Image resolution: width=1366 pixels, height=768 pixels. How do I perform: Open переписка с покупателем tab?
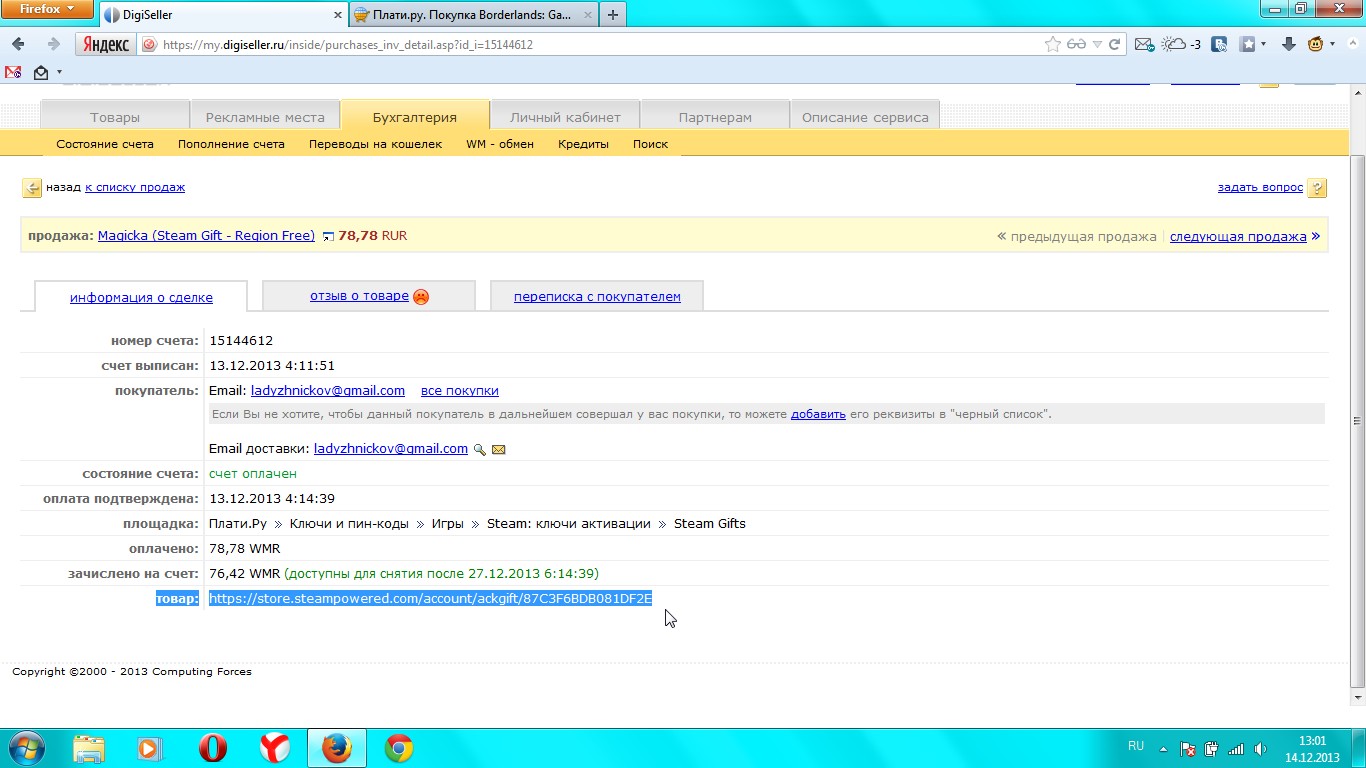(597, 296)
